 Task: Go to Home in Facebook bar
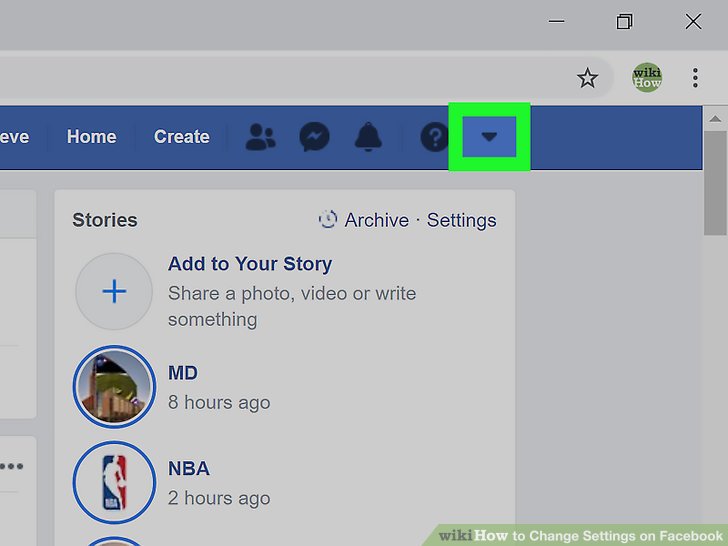91,136
